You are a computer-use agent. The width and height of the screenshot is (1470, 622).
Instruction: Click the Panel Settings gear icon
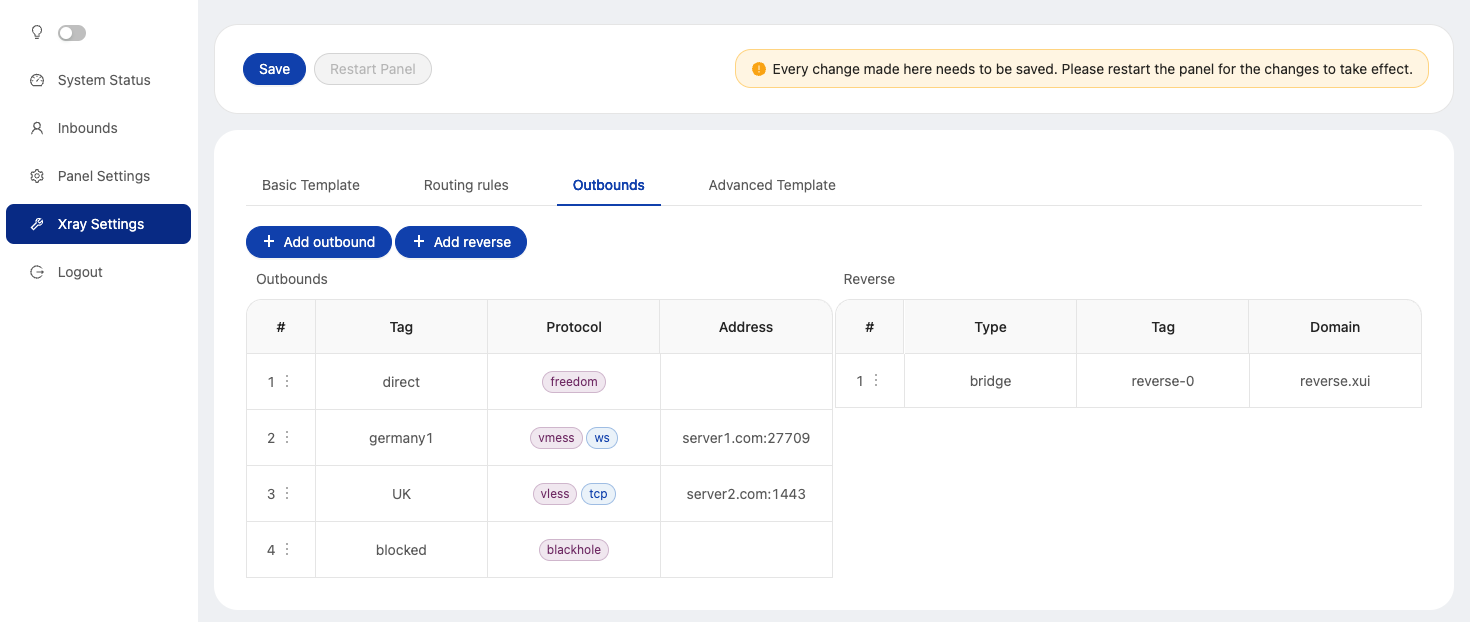[37, 176]
